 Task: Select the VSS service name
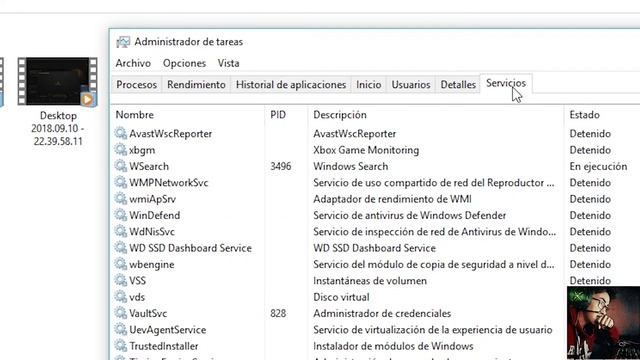(138, 280)
